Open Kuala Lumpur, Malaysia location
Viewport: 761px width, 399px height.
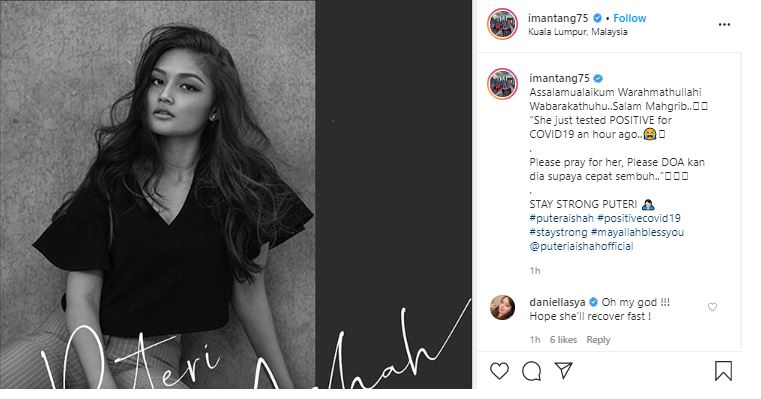click(578, 32)
